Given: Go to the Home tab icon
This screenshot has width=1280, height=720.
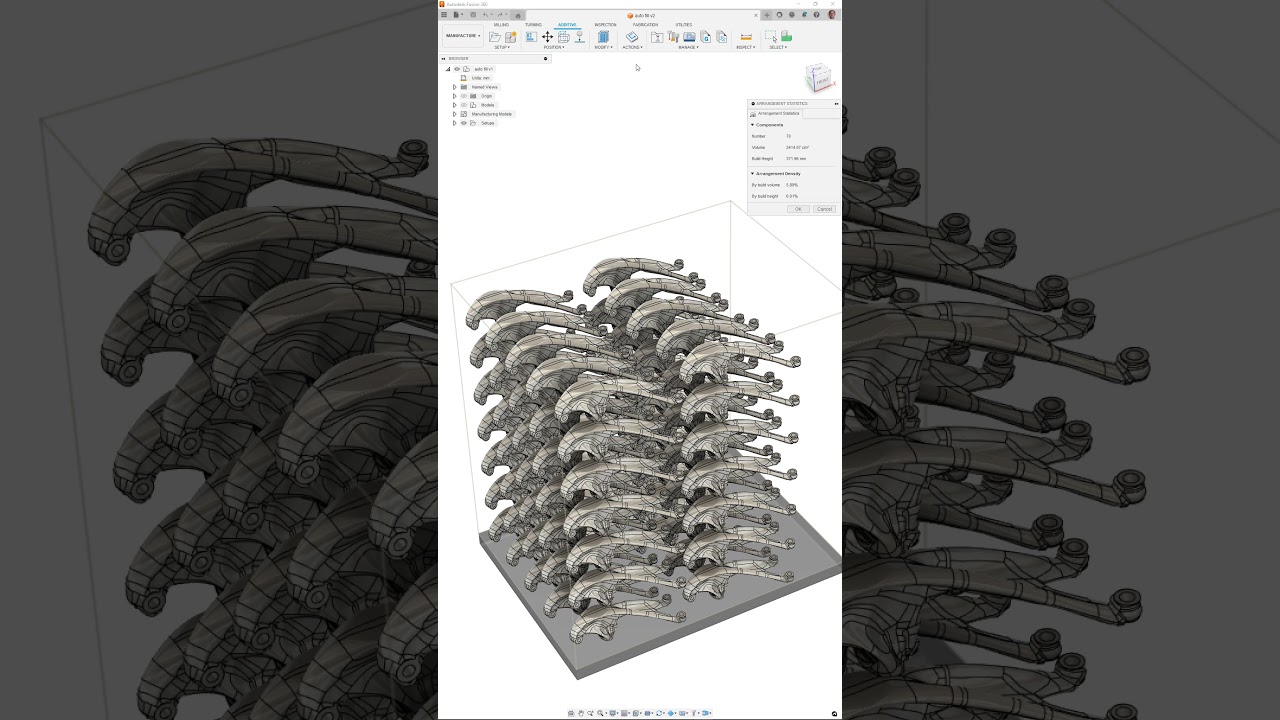Looking at the screenshot, I should coord(518,15).
